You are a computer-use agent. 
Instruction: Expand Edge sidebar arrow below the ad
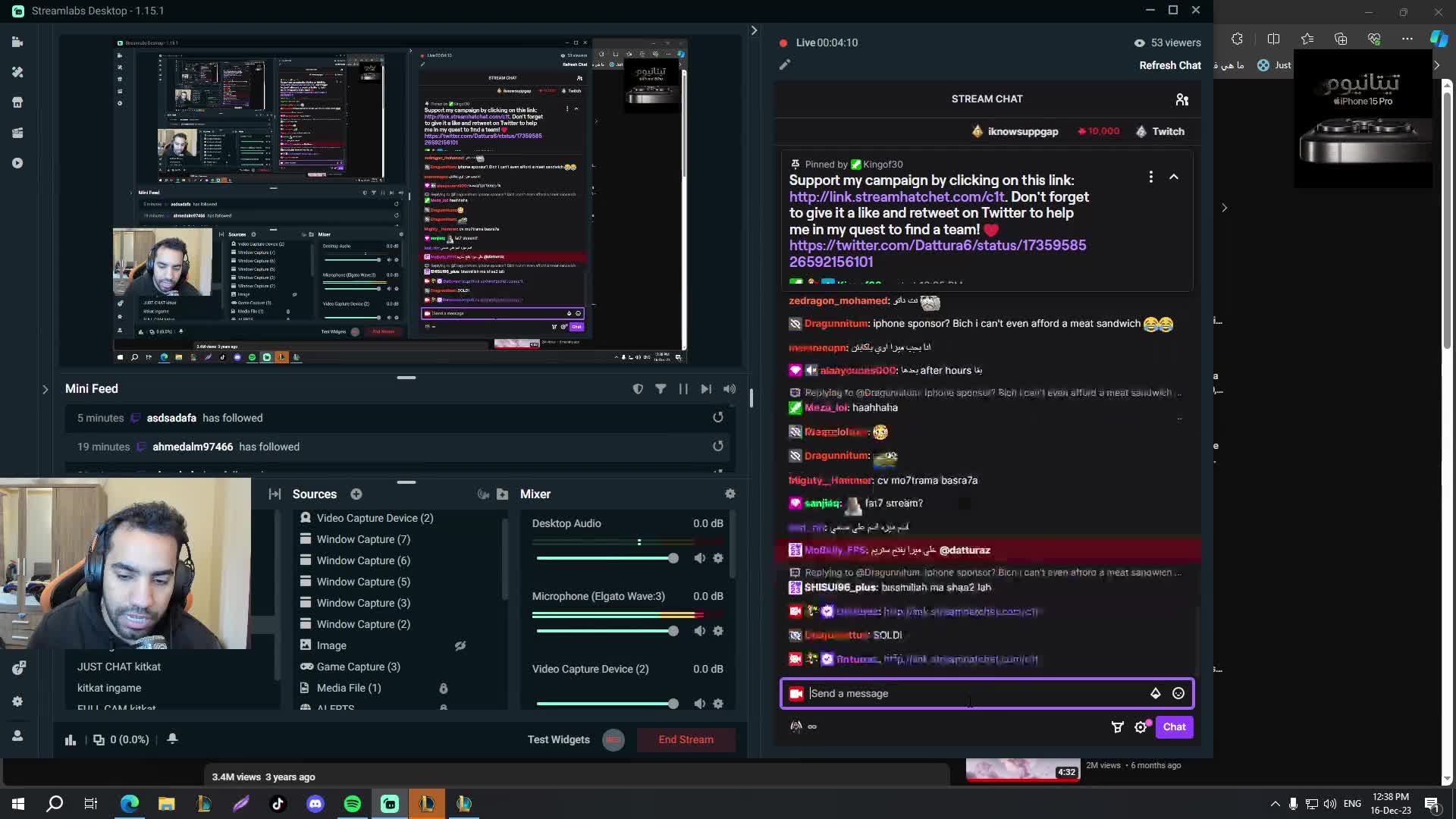1224,208
